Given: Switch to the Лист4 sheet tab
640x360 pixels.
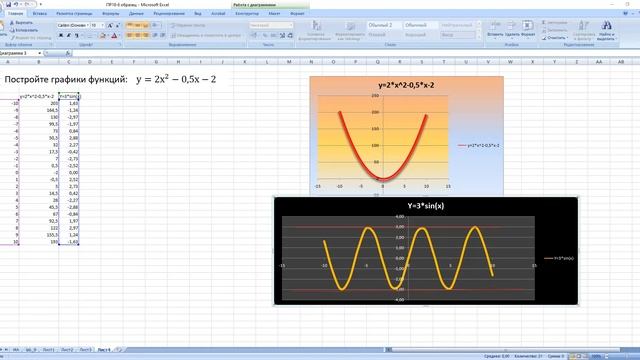Looking at the screenshot, I should (104, 350).
